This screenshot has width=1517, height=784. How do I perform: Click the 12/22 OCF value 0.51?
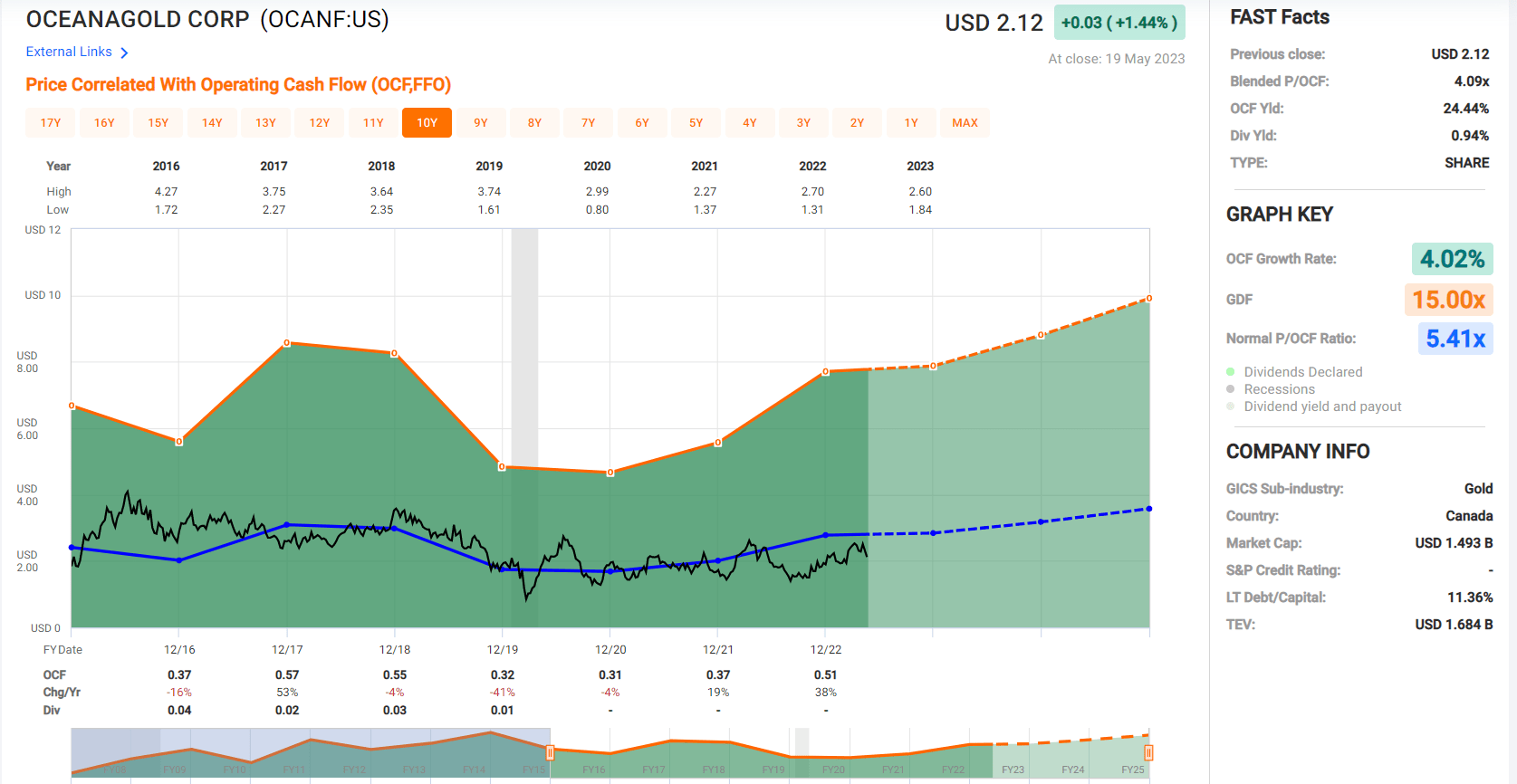point(825,675)
